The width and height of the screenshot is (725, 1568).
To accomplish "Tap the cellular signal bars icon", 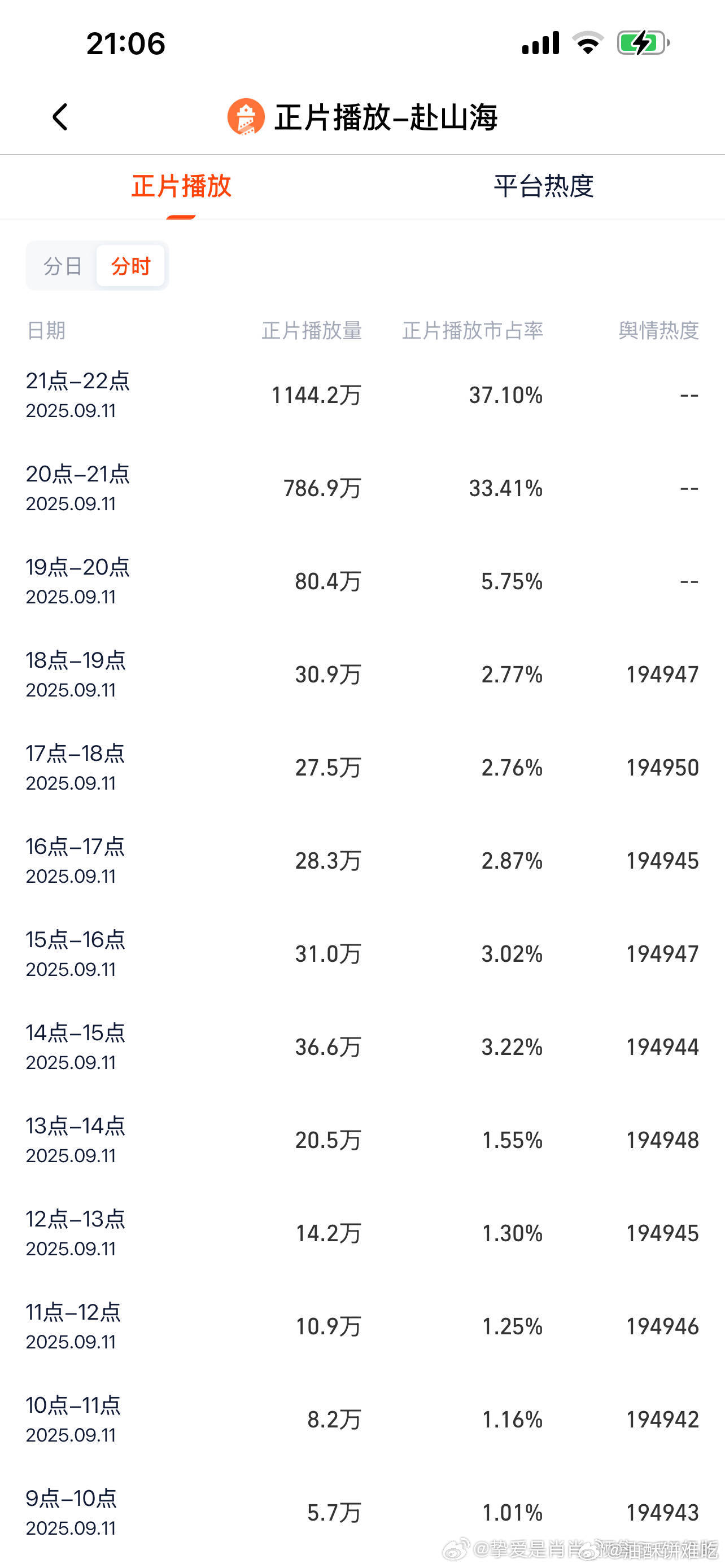I will pyautogui.click(x=540, y=43).
